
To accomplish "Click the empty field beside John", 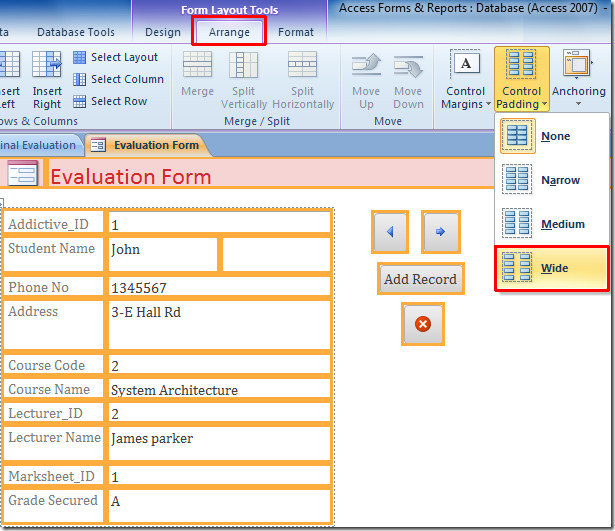I will (x=277, y=255).
